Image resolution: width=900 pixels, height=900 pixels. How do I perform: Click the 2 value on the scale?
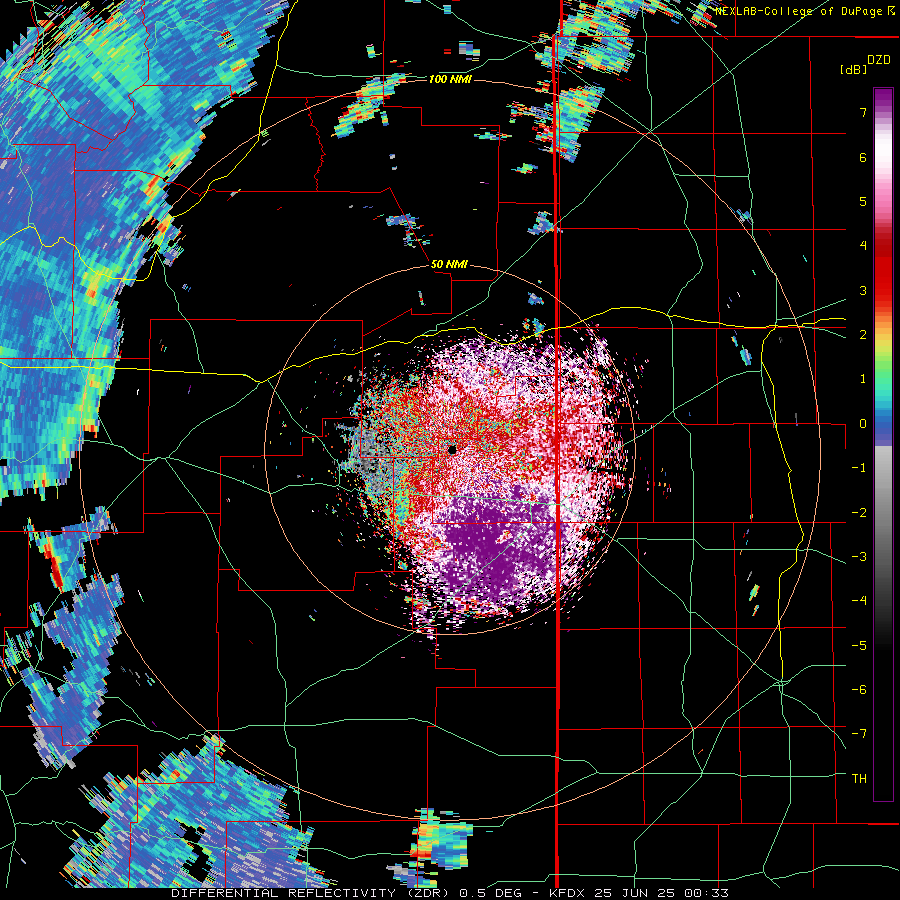coord(863,335)
